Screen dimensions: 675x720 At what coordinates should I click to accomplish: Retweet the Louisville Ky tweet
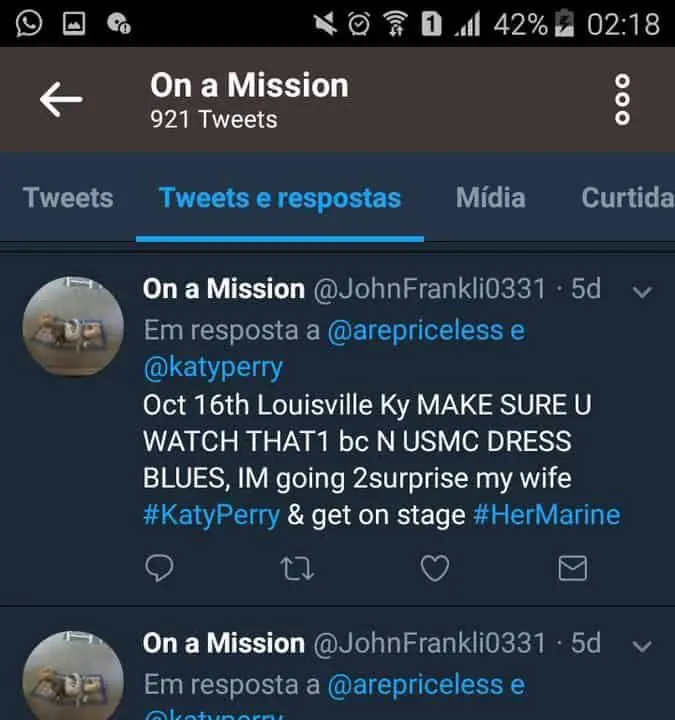coord(296,569)
